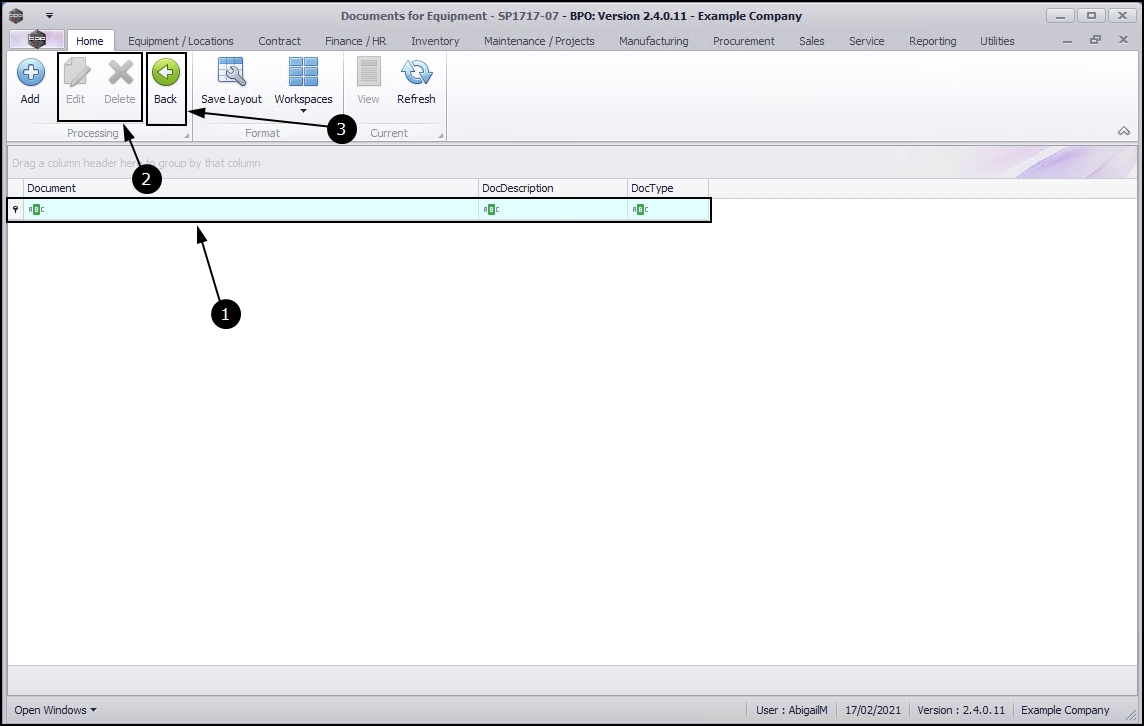The height and width of the screenshot is (726, 1144).
Task: Click the Edit icon in the Processing group
Action: (x=76, y=73)
